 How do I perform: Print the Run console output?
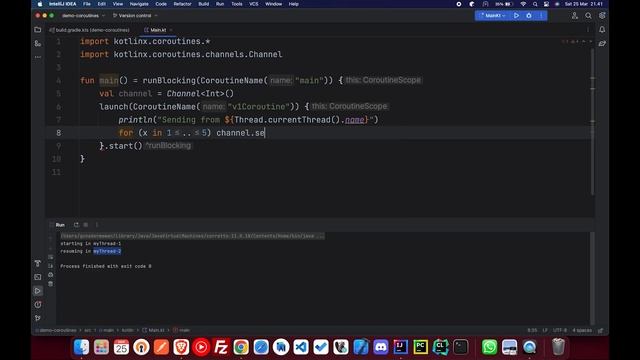click(x=51, y=275)
